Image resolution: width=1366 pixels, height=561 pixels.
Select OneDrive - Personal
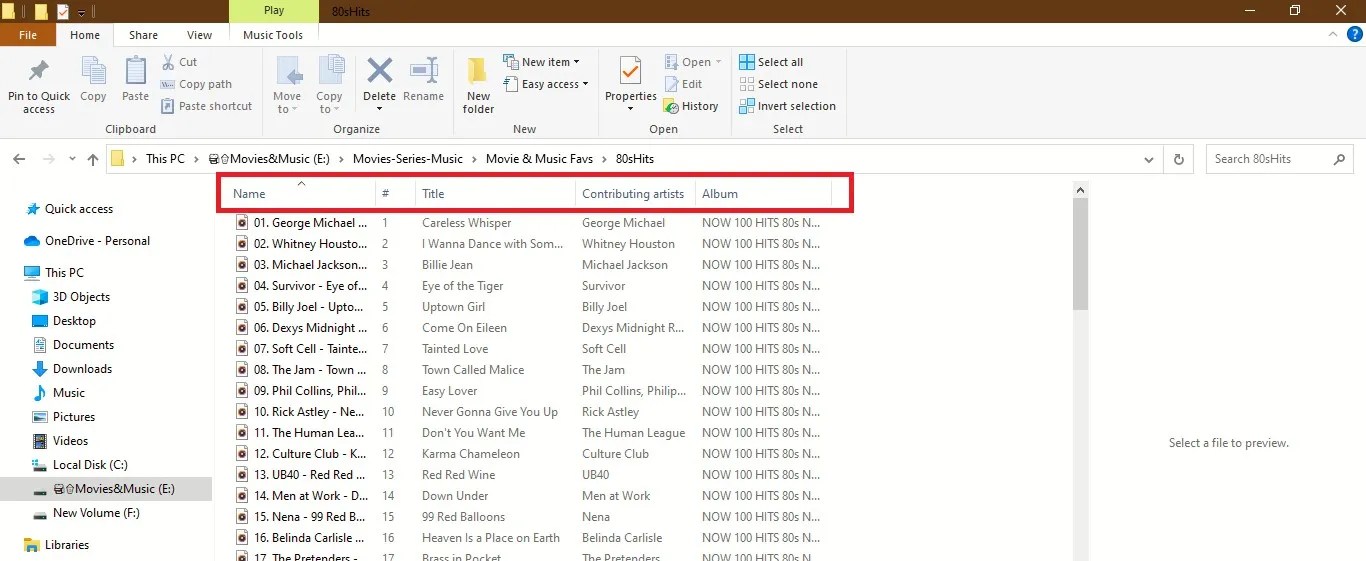pyautogui.click(x=97, y=241)
